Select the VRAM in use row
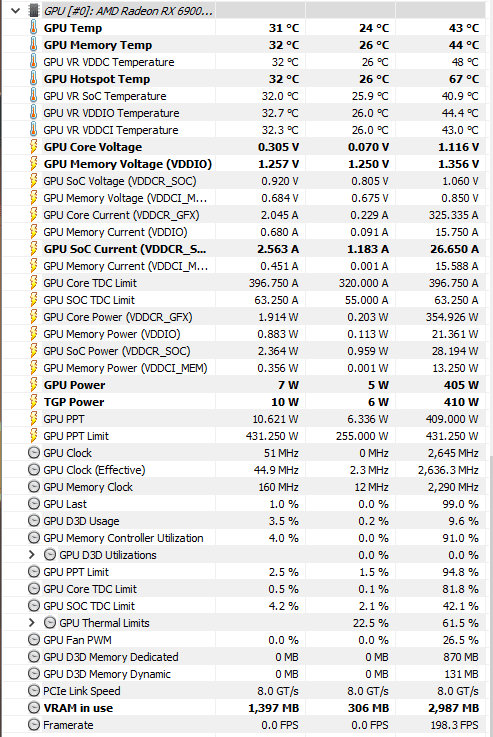Screen dimensions: 493x737 point(244,708)
